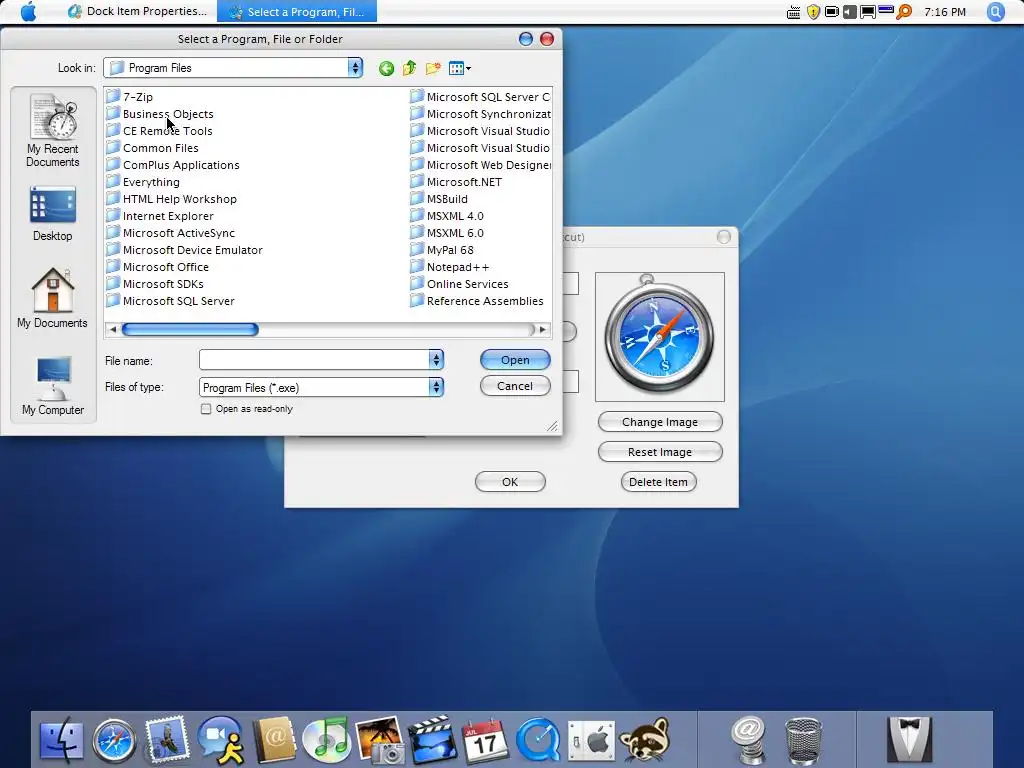Select the Everything folder
This screenshot has width=1024, height=768.
143,182
